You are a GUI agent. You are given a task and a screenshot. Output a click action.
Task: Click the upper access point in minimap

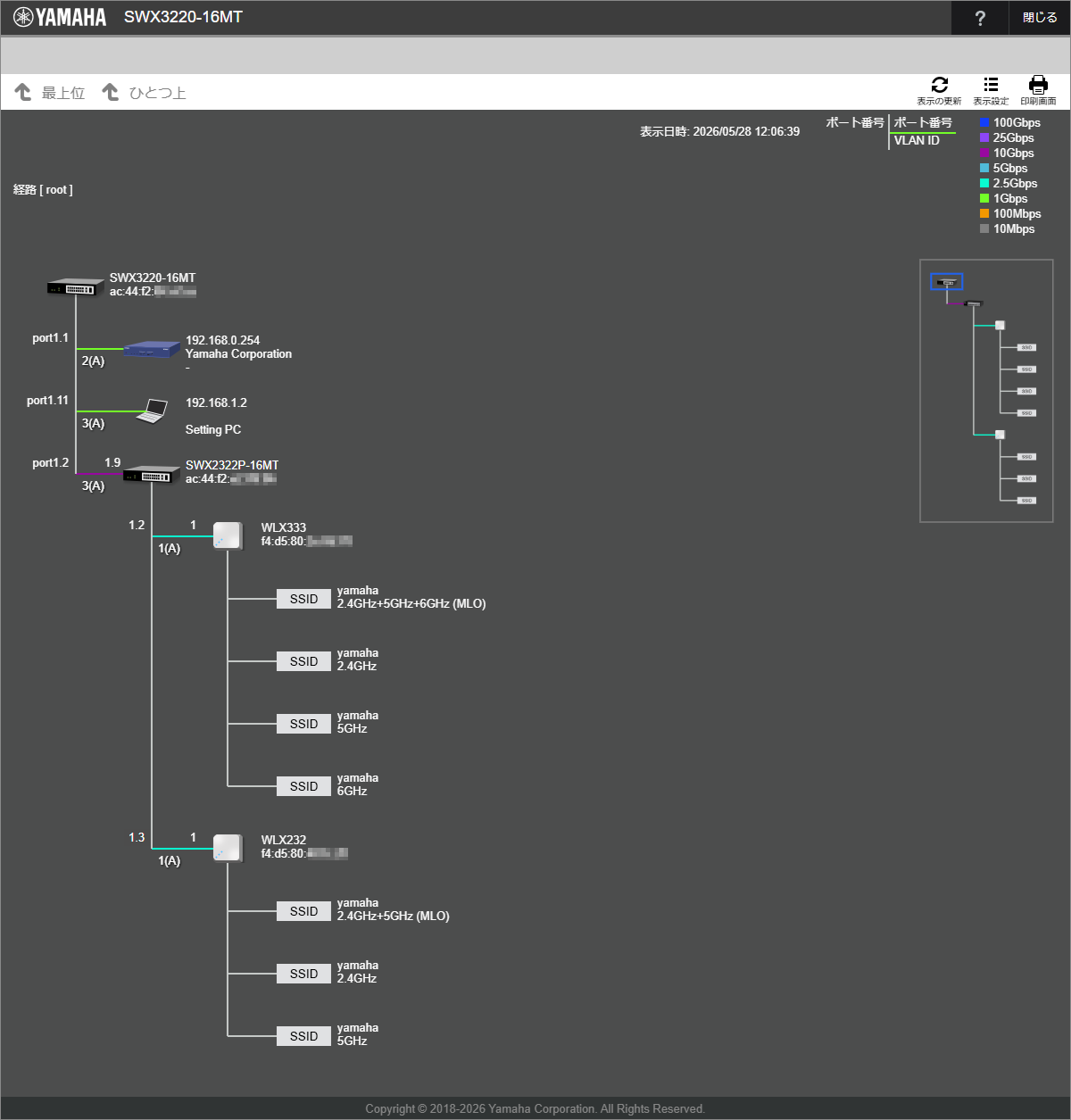click(x=1000, y=325)
